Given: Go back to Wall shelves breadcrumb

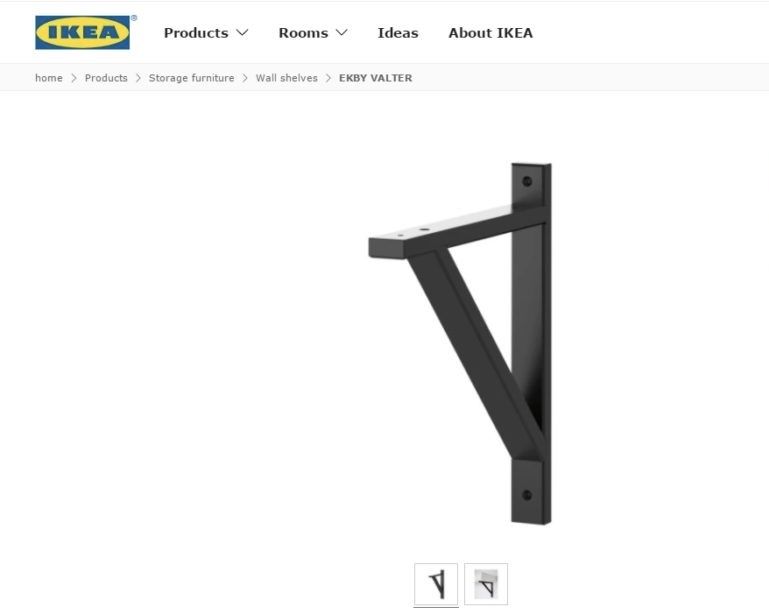Looking at the screenshot, I should point(286,78).
